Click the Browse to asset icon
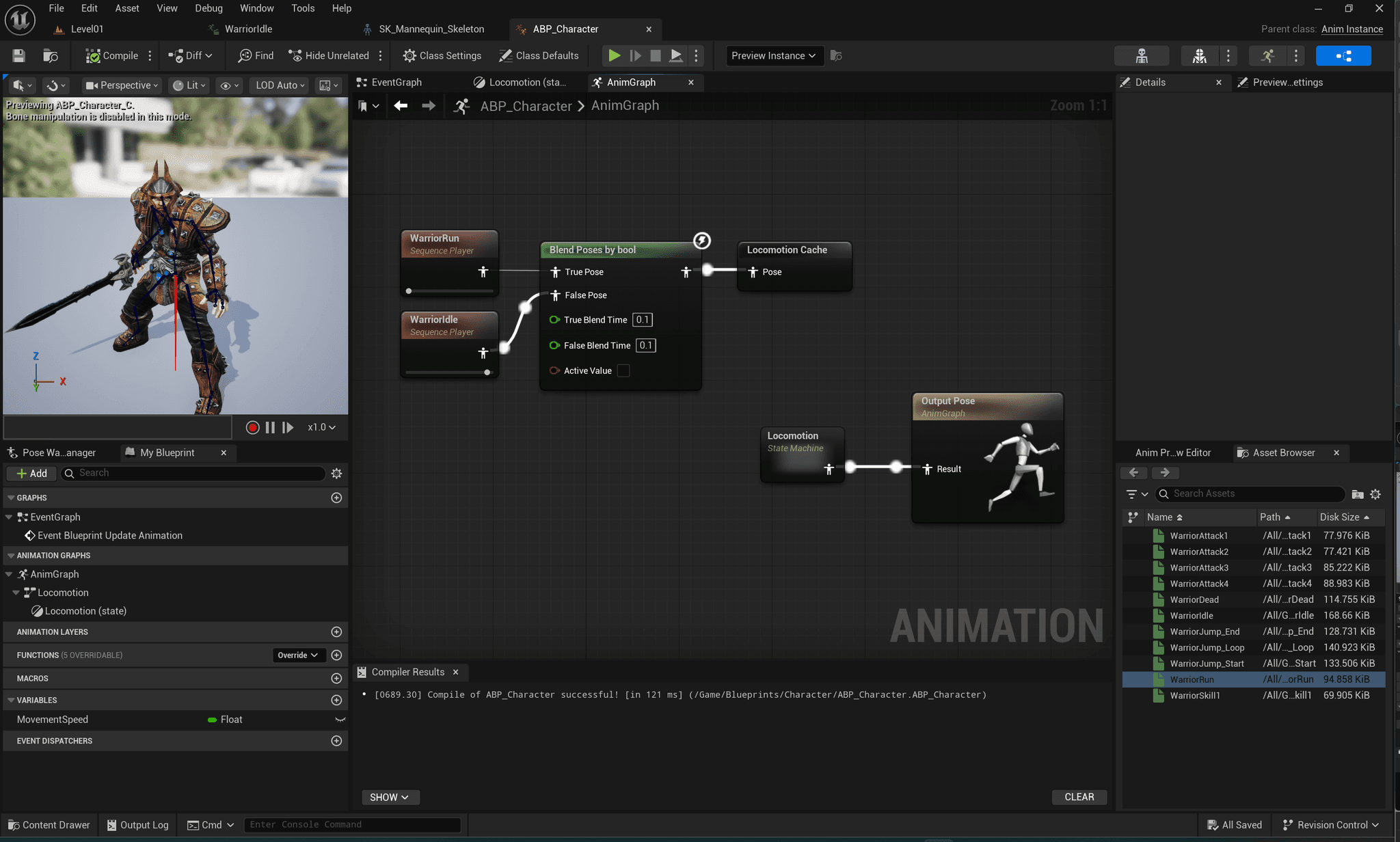 point(50,56)
